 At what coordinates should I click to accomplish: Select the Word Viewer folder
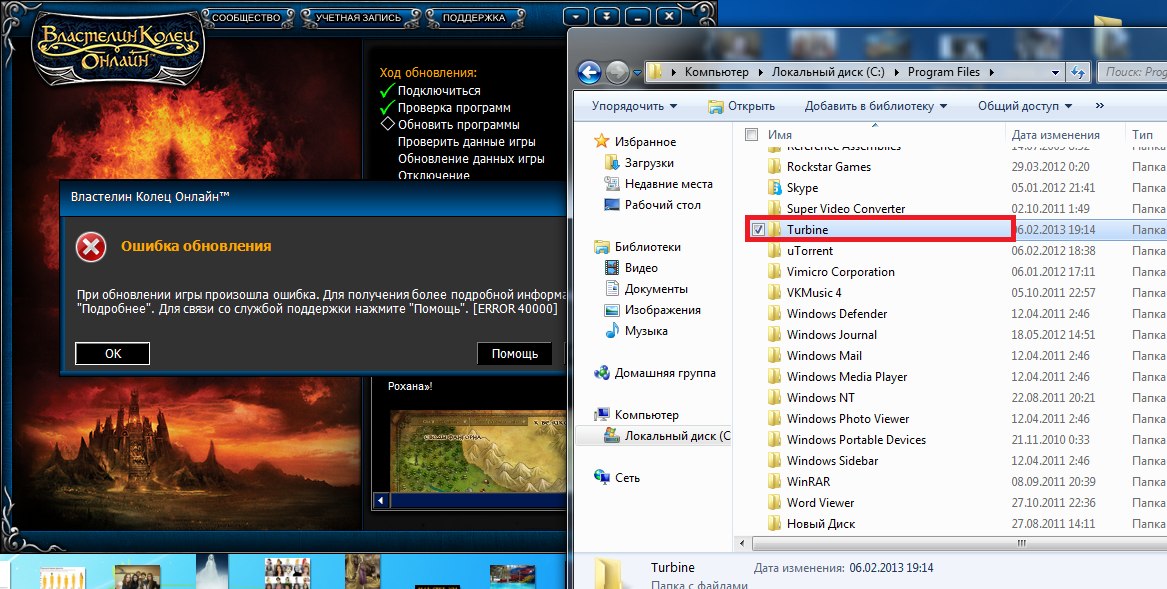[820, 503]
